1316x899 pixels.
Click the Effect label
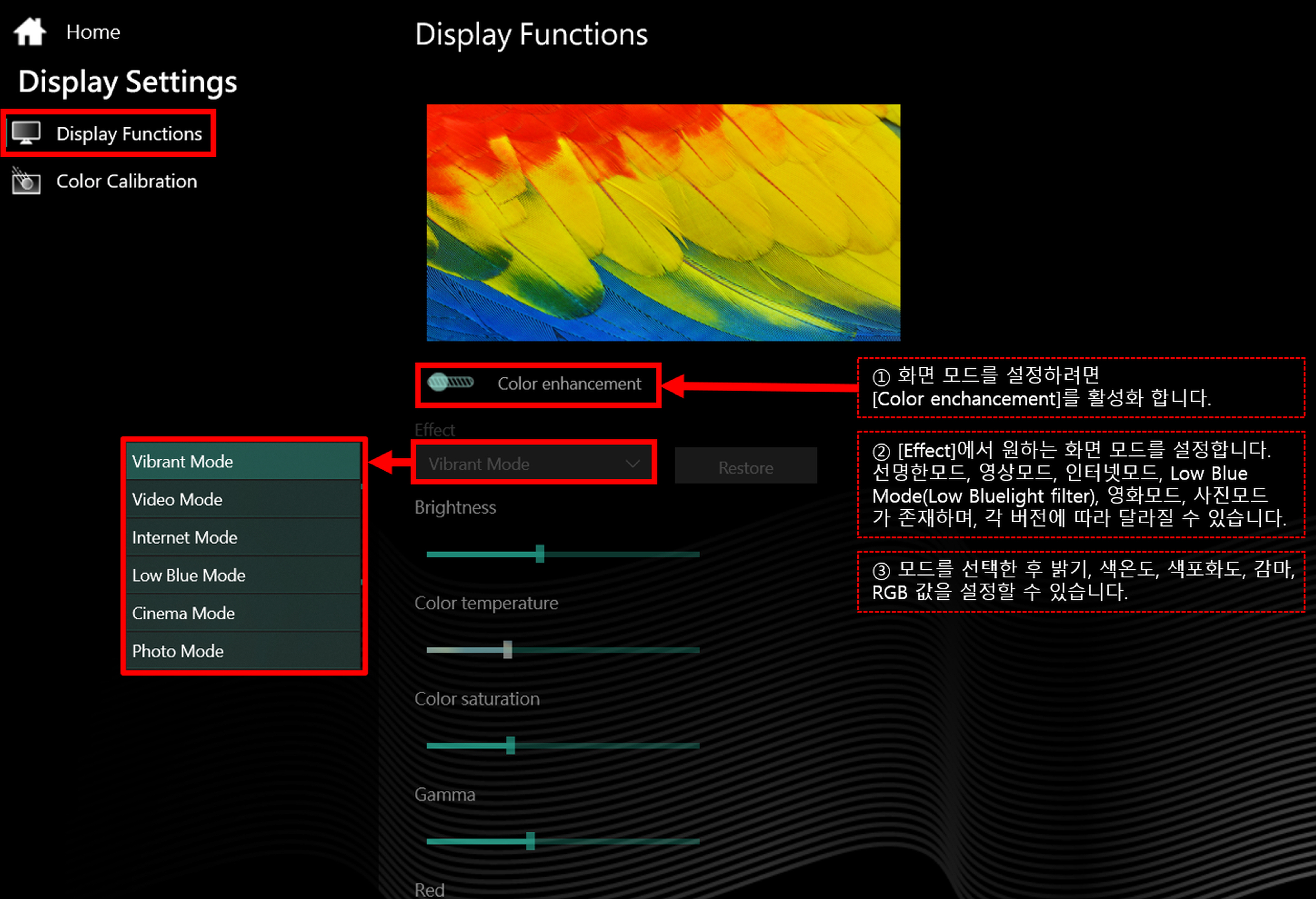pos(434,430)
